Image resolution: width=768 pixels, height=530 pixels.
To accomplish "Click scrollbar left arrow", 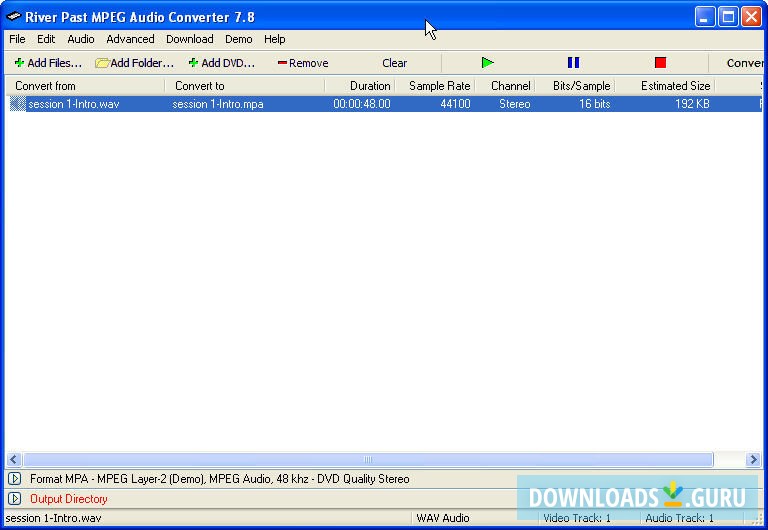I will pyautogui.click(x=14, y=459).
